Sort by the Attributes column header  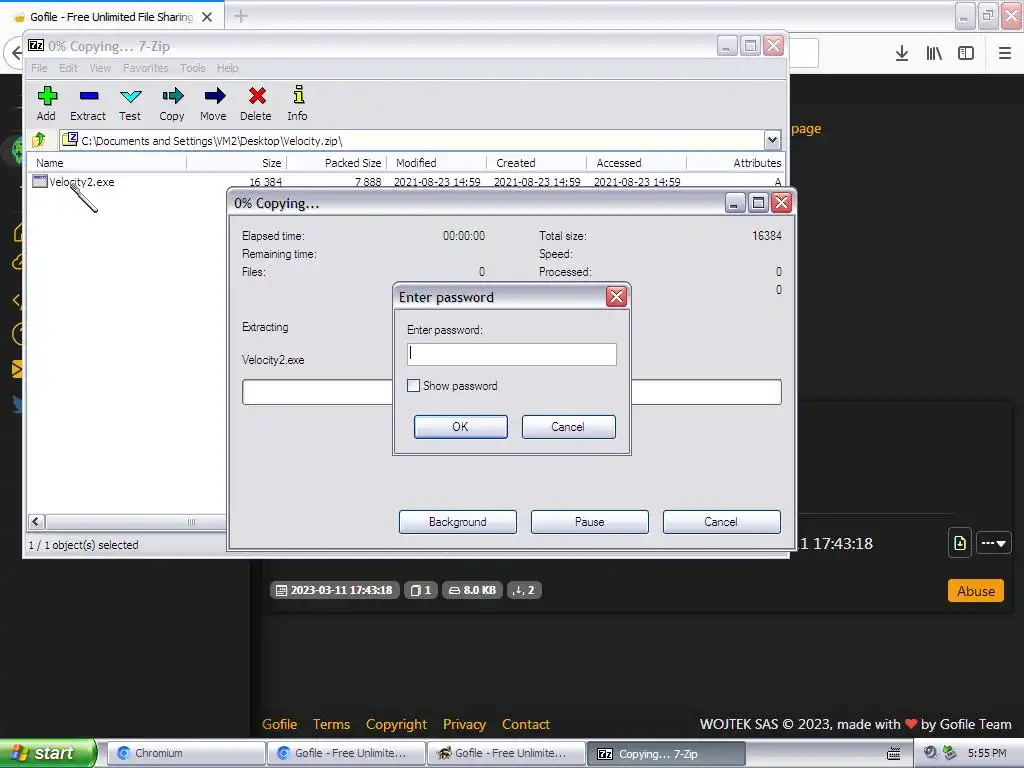click(x=736, y=163)
